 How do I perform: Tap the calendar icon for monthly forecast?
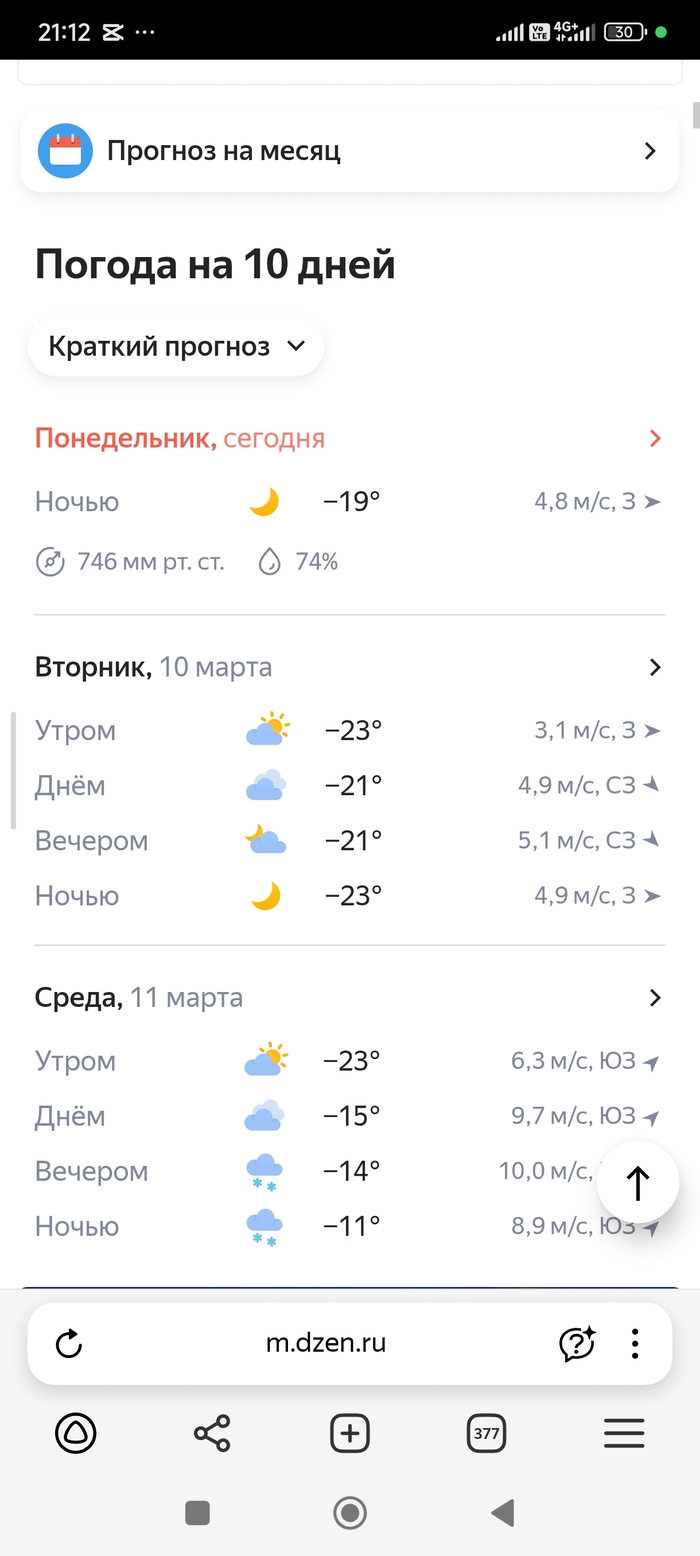(65, 151)
